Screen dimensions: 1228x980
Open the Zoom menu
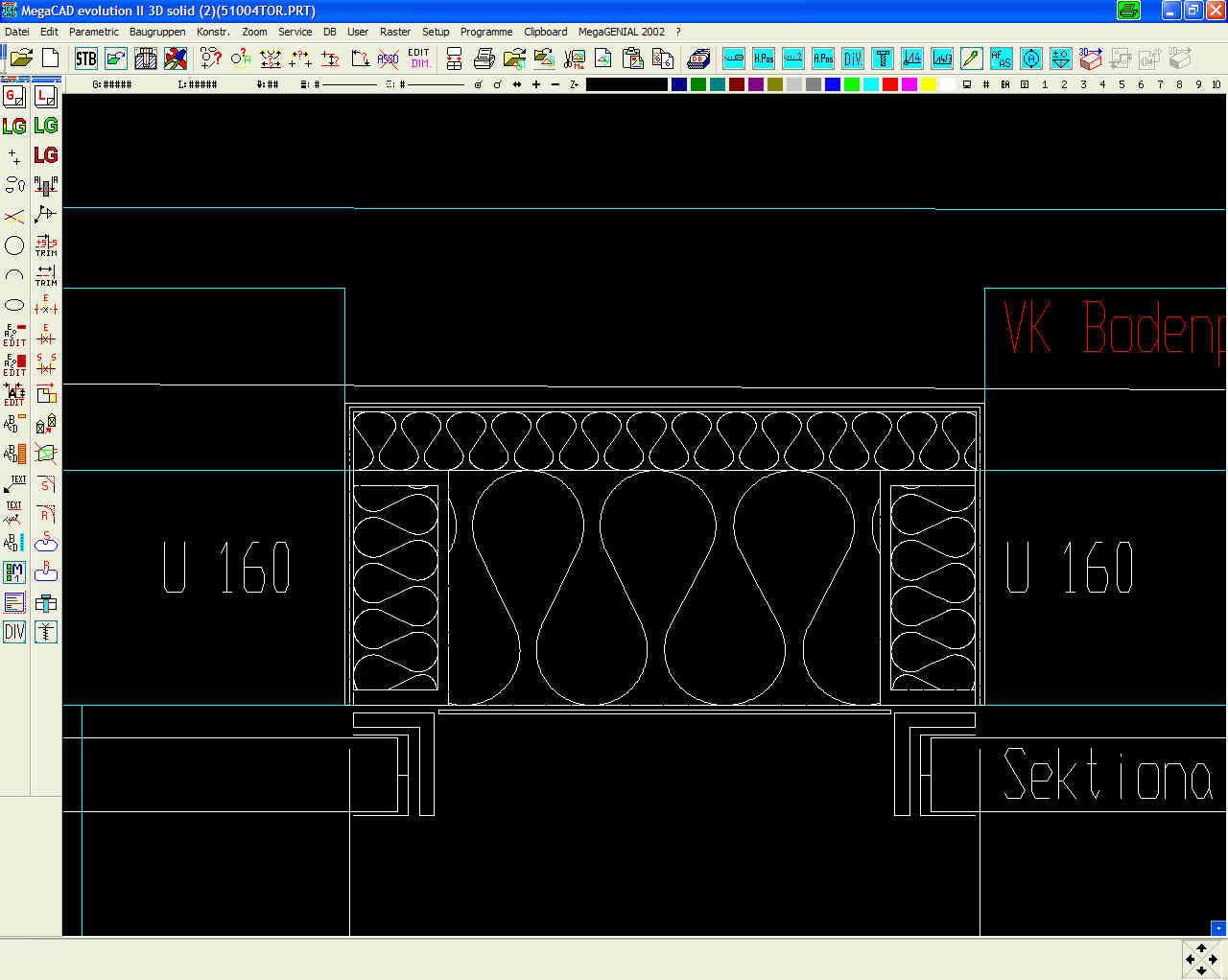pyautogui.click(x=254, y=32)
